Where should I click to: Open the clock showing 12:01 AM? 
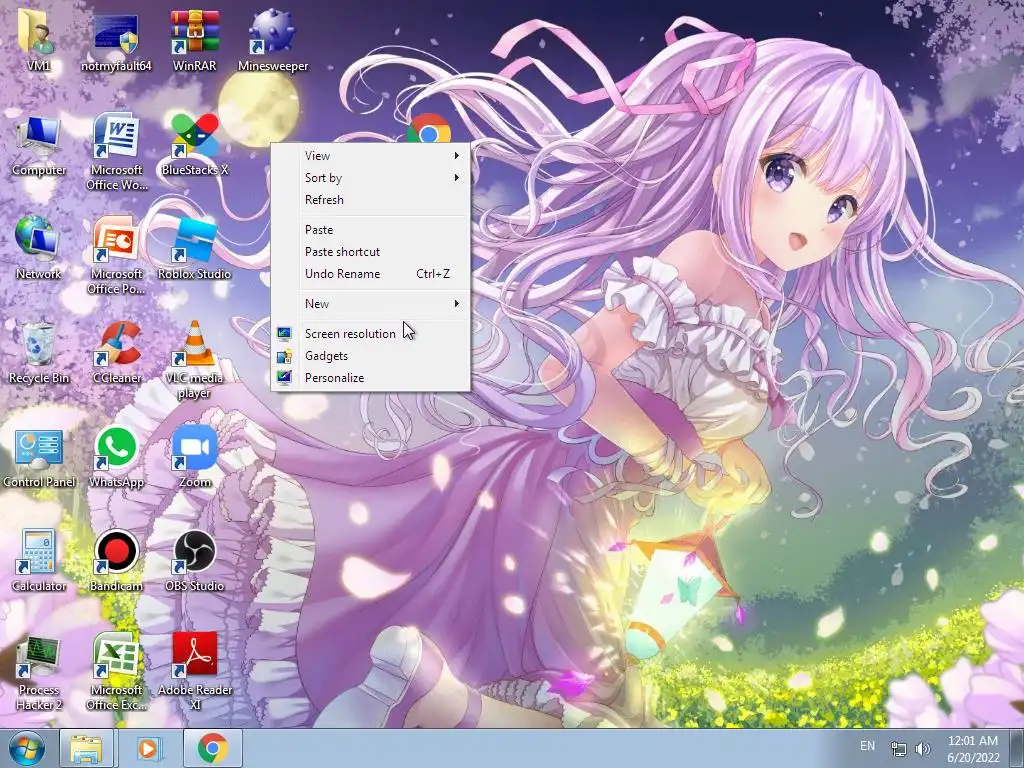[x=973, y=749]
